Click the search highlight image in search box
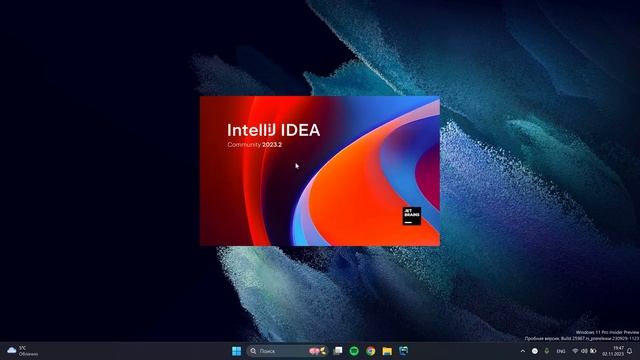640x360 pixels. coord(318,351)
